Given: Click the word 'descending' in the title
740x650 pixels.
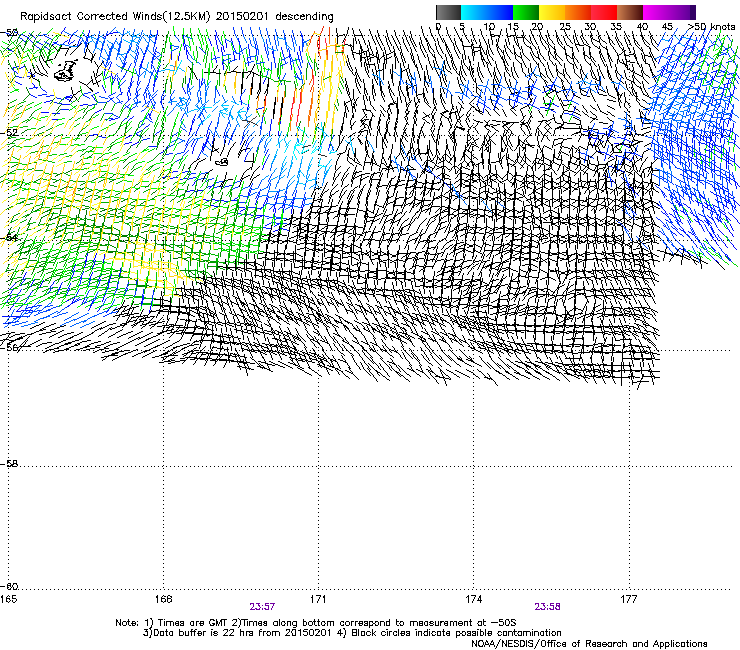Looking at the screenshot, I should click(x=304, y=17).
